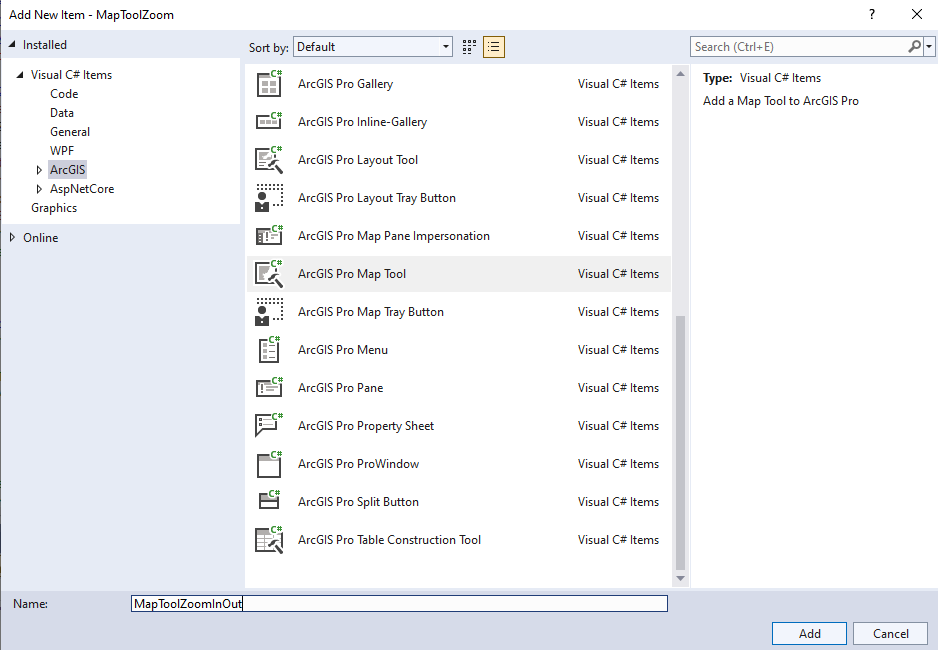Expand the ArcGIS tree node
Viewport: 938px width, 650px height.
click(x=39, y=170)
